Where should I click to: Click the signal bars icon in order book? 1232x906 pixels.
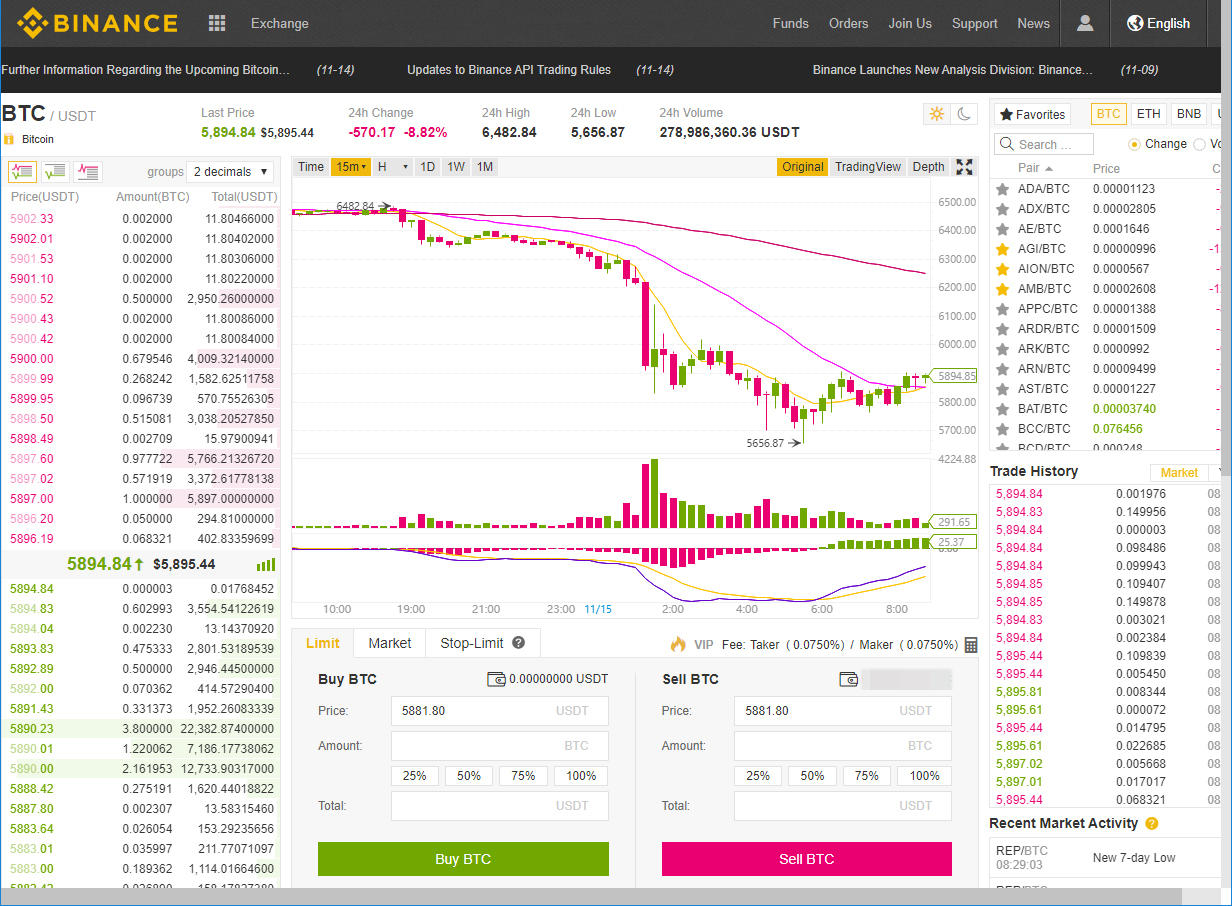coord(265,564)
